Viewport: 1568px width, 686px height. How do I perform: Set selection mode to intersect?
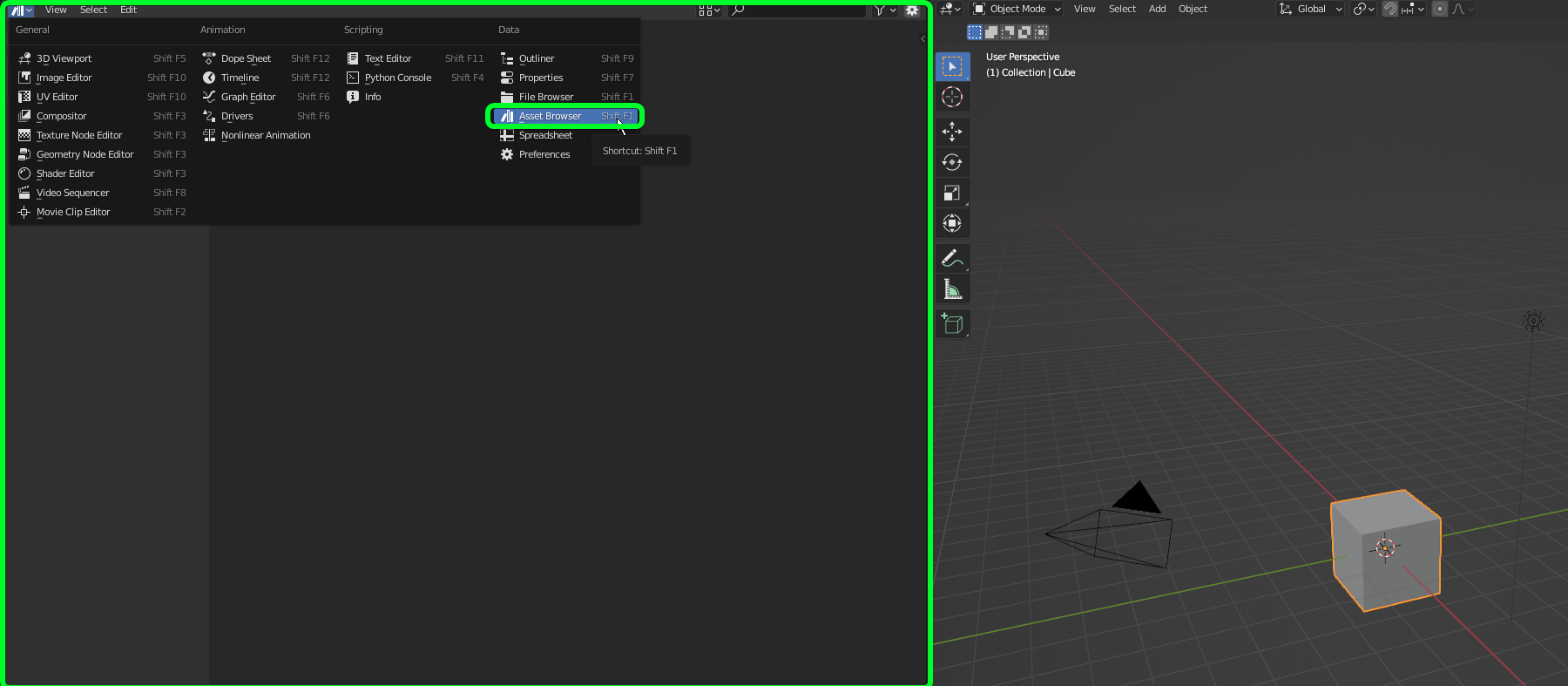pos(1041,32)
